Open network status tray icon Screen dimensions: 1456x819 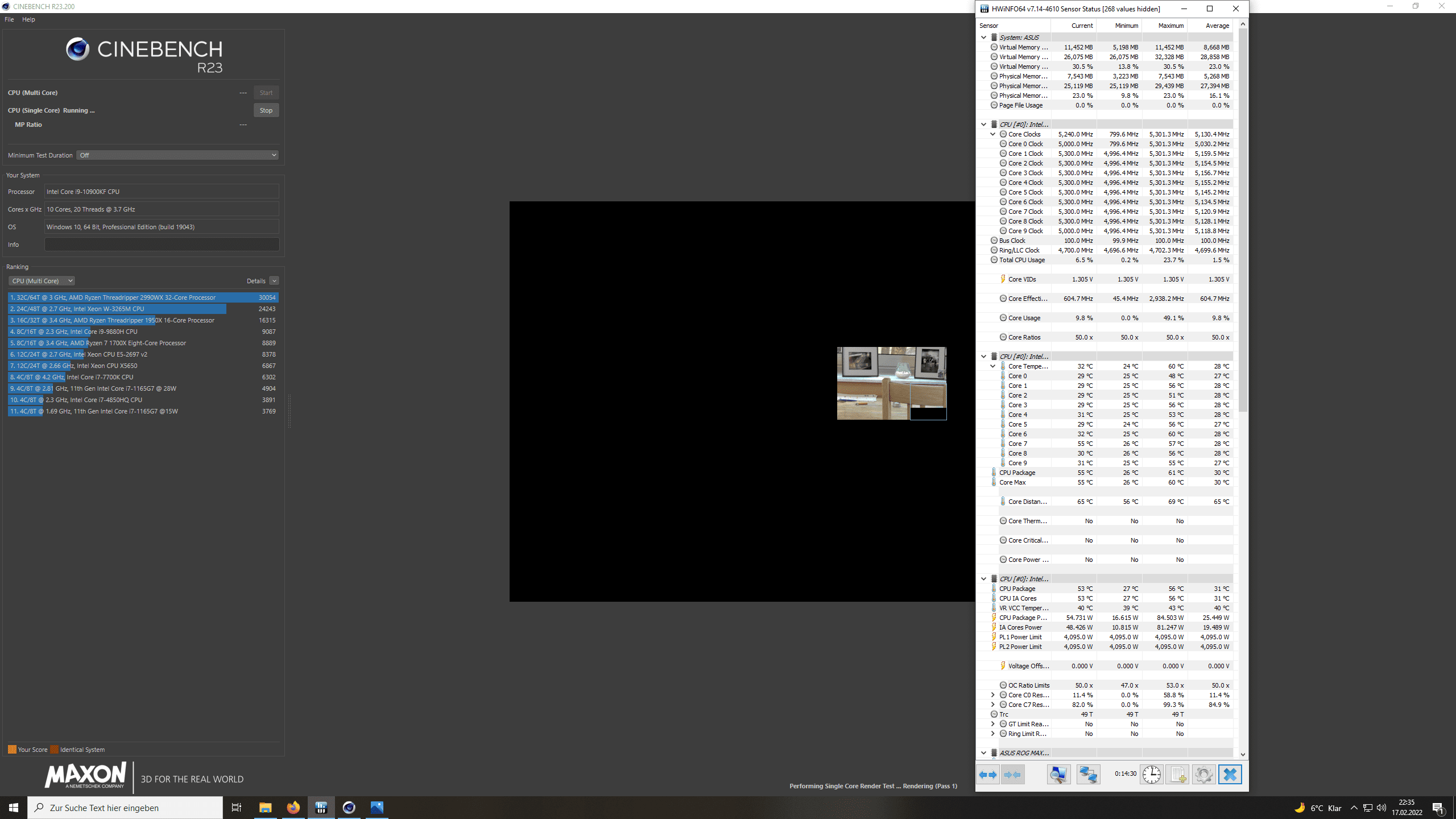click(1368, 808)
